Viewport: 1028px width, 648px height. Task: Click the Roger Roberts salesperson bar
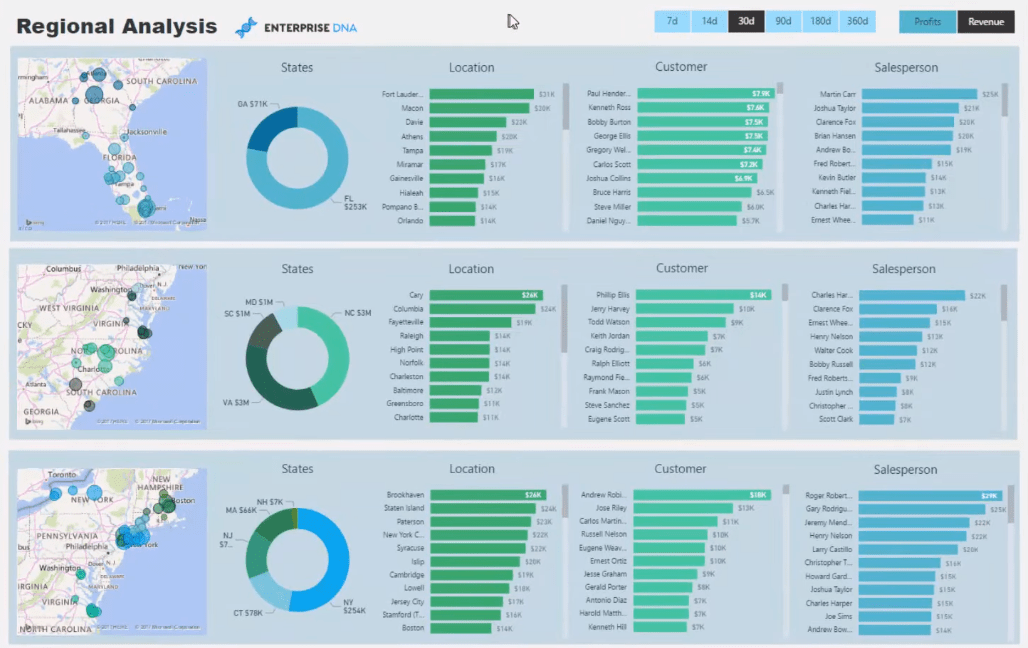pos(931,496)
